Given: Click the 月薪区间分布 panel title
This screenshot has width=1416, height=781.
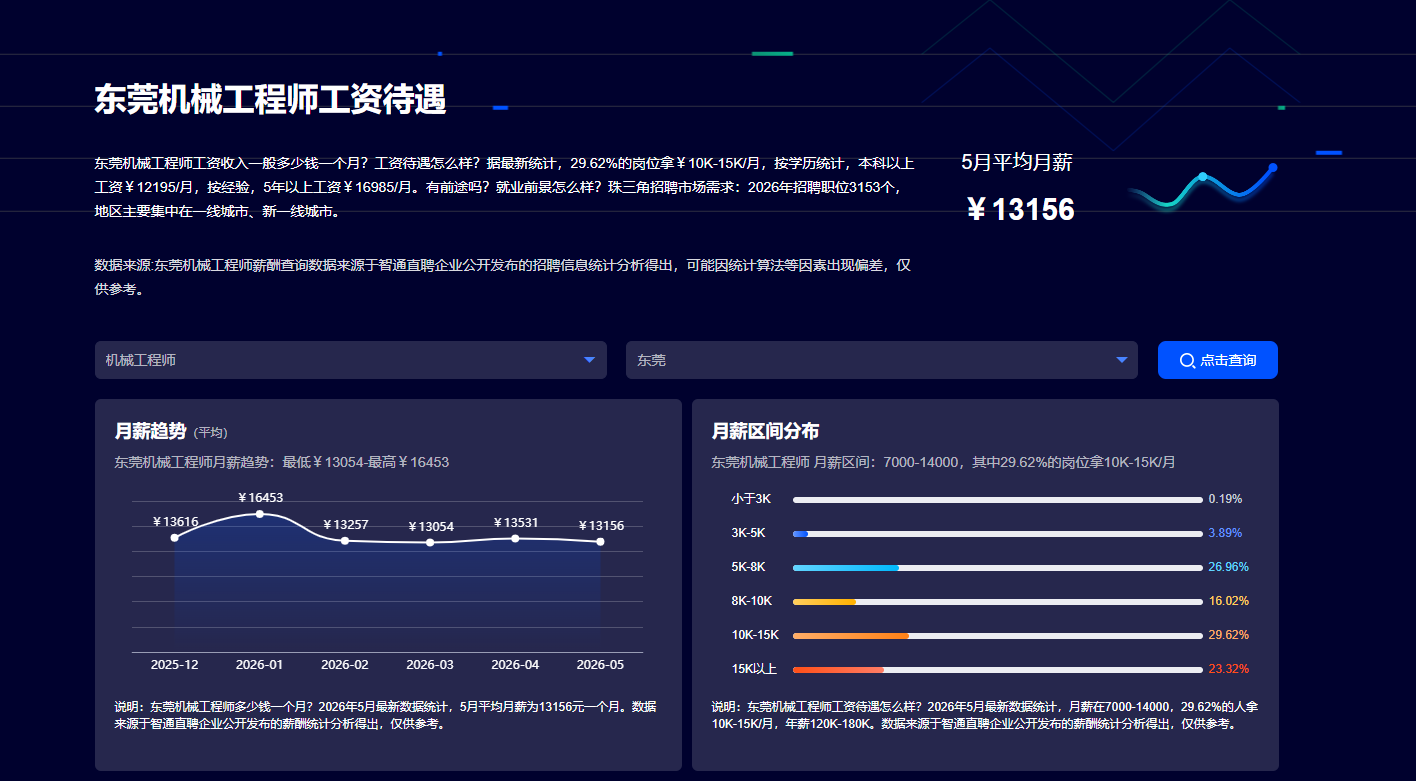Looking at the screenshot, I should [765, 431].
